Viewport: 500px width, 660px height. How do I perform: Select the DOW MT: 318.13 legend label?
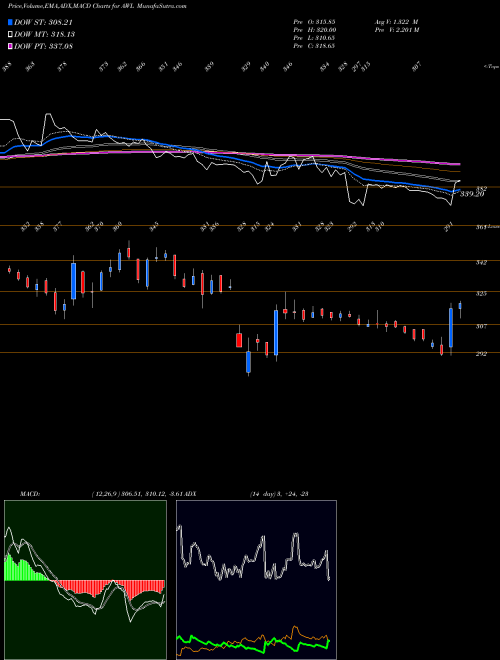[x=45, y=34]
